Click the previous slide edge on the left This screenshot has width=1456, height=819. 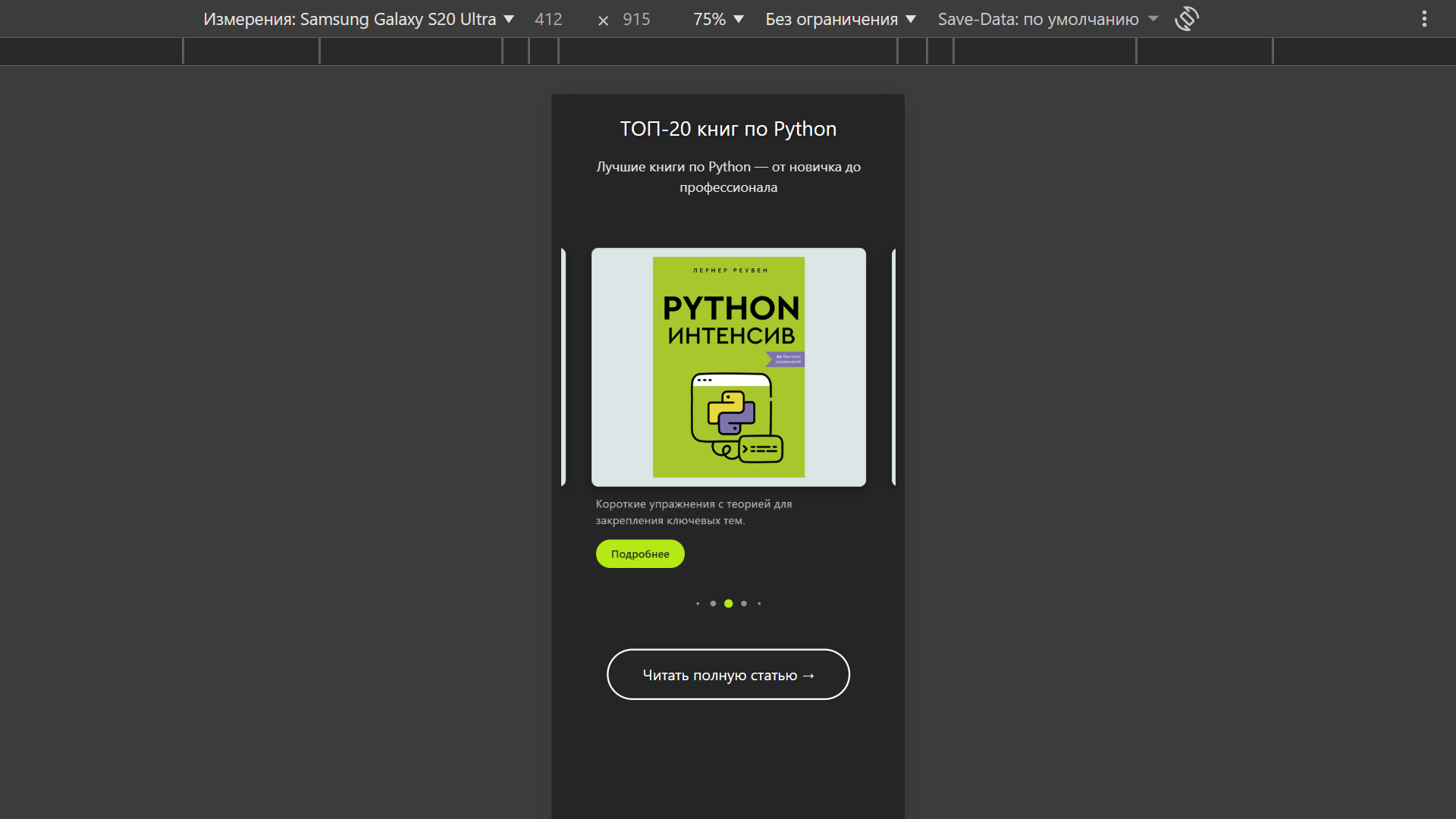coord(563,367)
